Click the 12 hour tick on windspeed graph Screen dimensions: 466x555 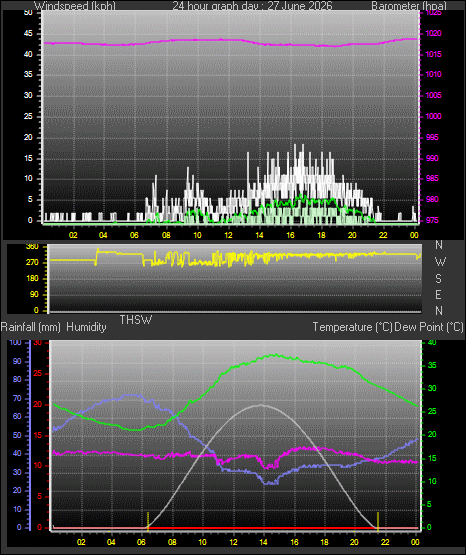(x=228, y=235)
